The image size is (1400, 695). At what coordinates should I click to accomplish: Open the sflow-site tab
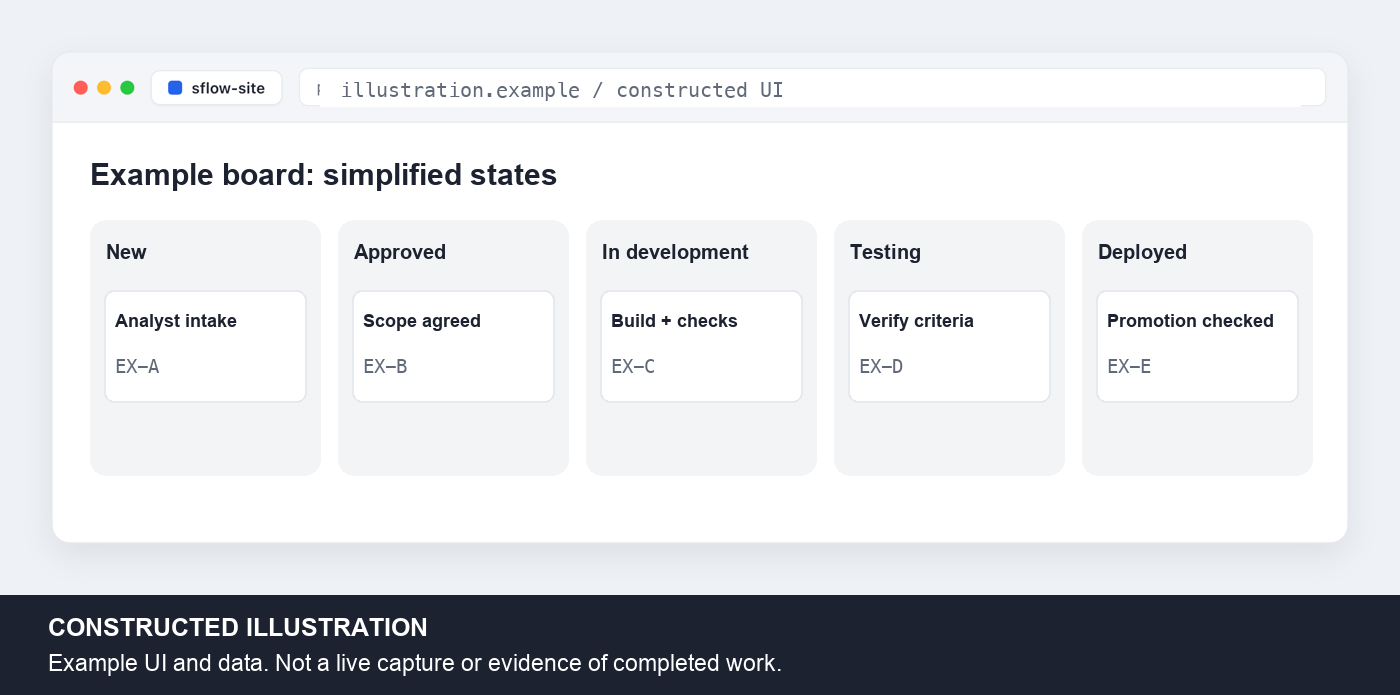pos(216,88)
